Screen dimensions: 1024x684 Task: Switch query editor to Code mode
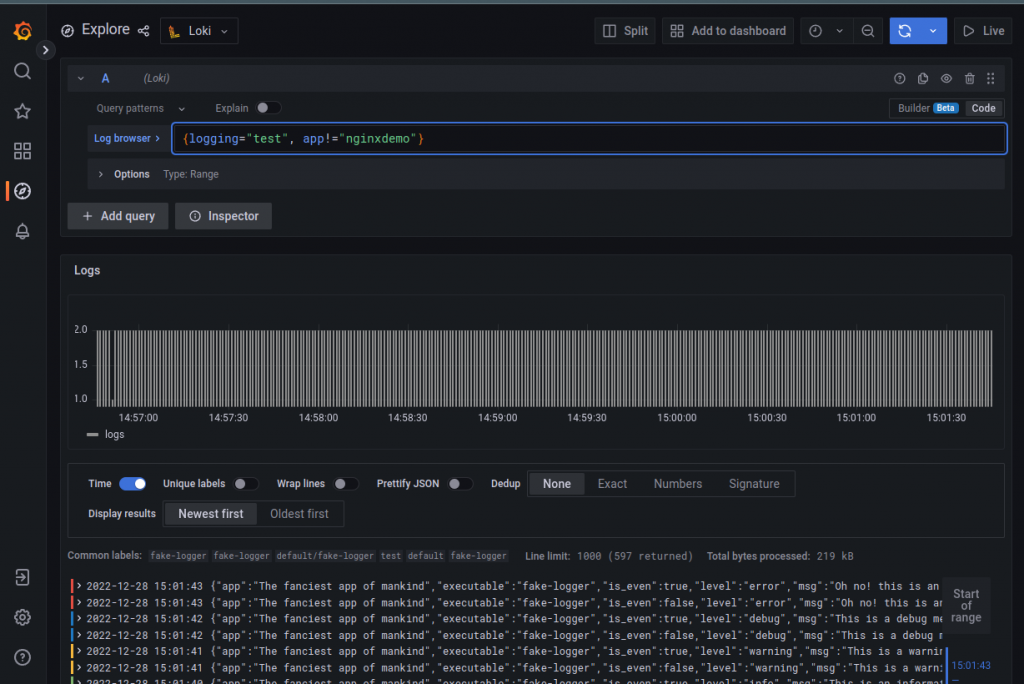tap(983, 108)
